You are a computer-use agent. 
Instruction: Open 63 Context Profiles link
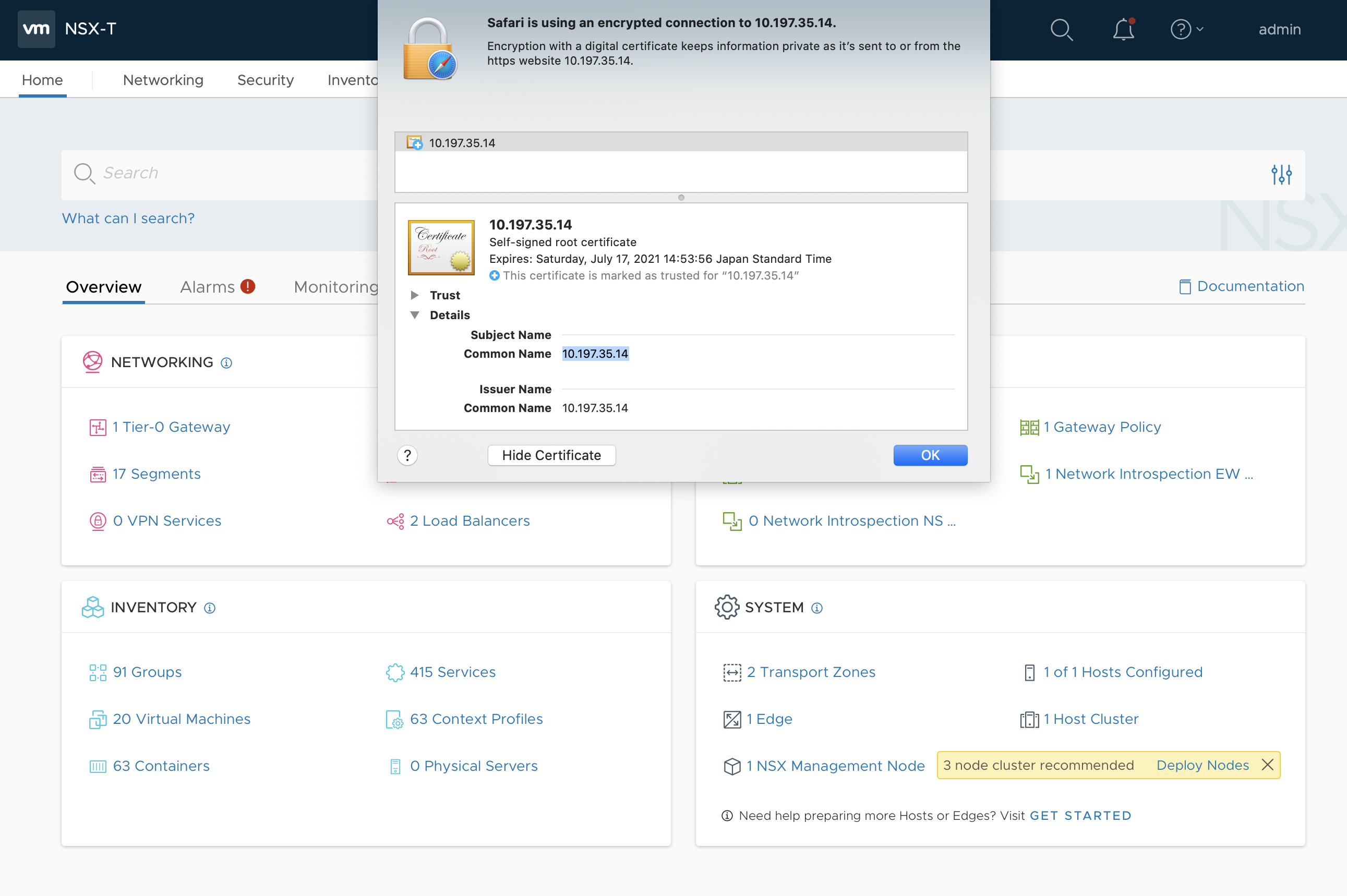pyautogui.click(x=476, y=719)
